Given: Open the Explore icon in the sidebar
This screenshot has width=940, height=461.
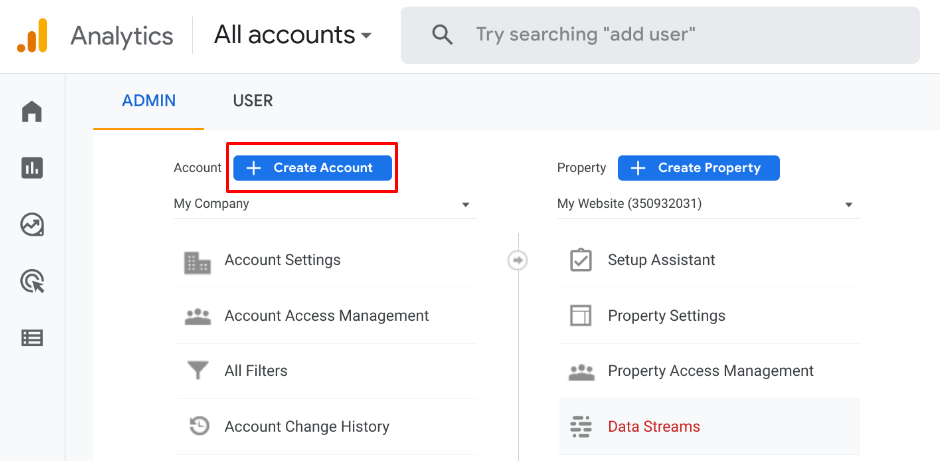Looking at the screenshot, I should (x=32, y=225).
